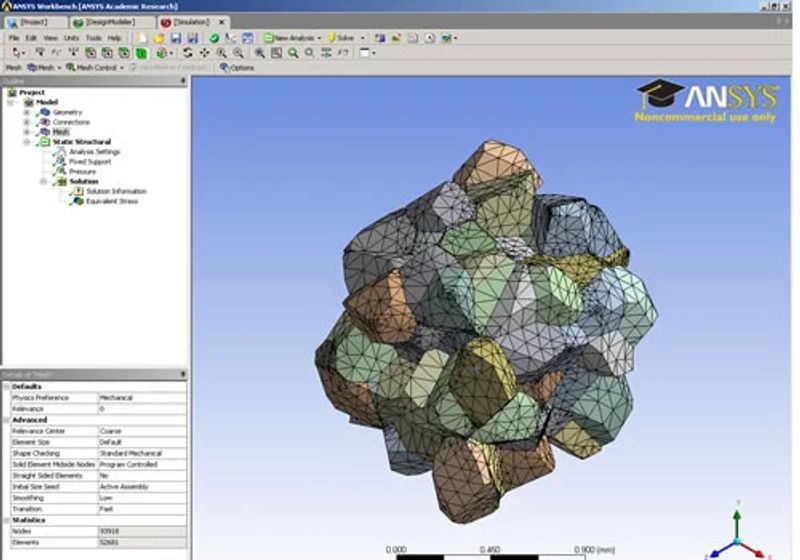
Task: Collapse the Static Structural tree node
Action: click(27, 142)
